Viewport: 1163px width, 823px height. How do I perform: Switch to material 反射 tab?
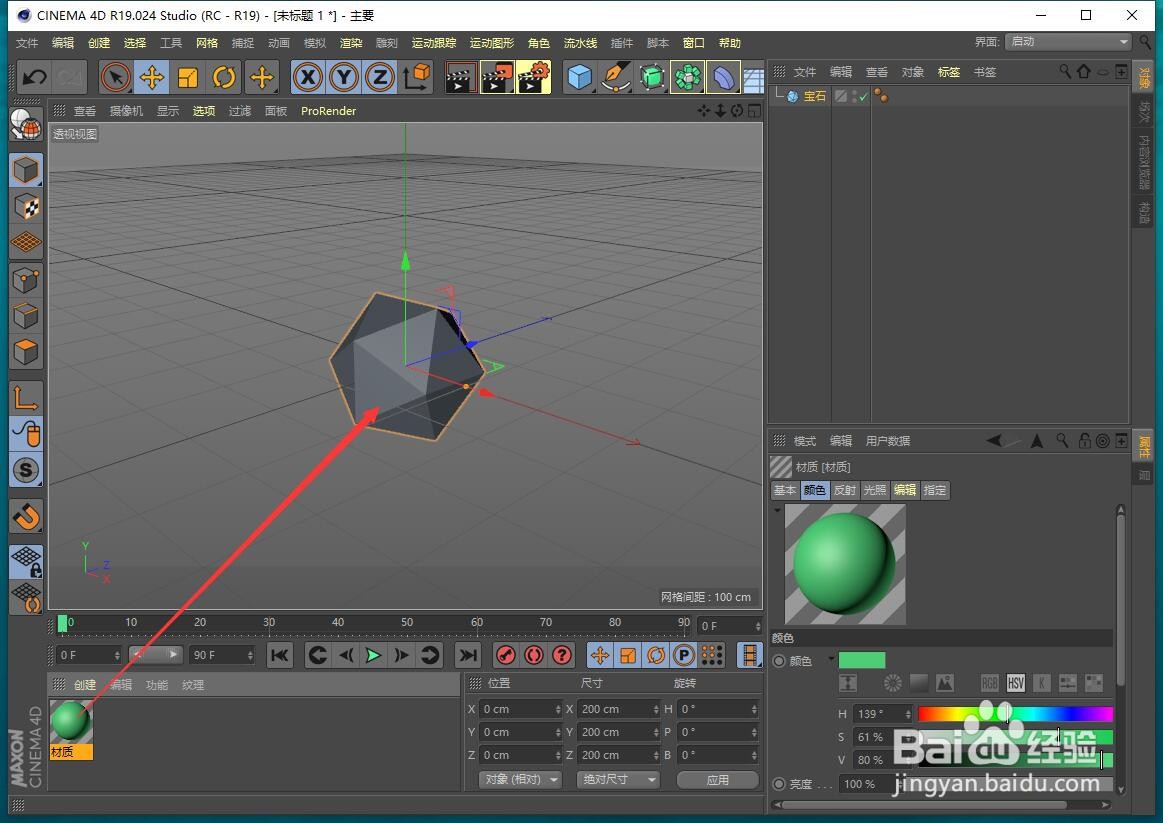point(844,490)
